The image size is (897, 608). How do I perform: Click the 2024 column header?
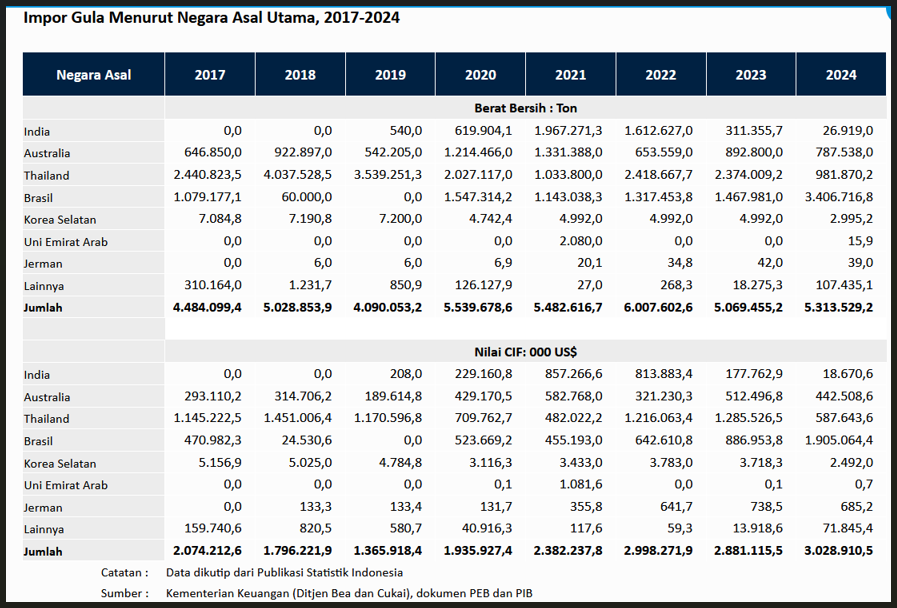click(841, 75)
